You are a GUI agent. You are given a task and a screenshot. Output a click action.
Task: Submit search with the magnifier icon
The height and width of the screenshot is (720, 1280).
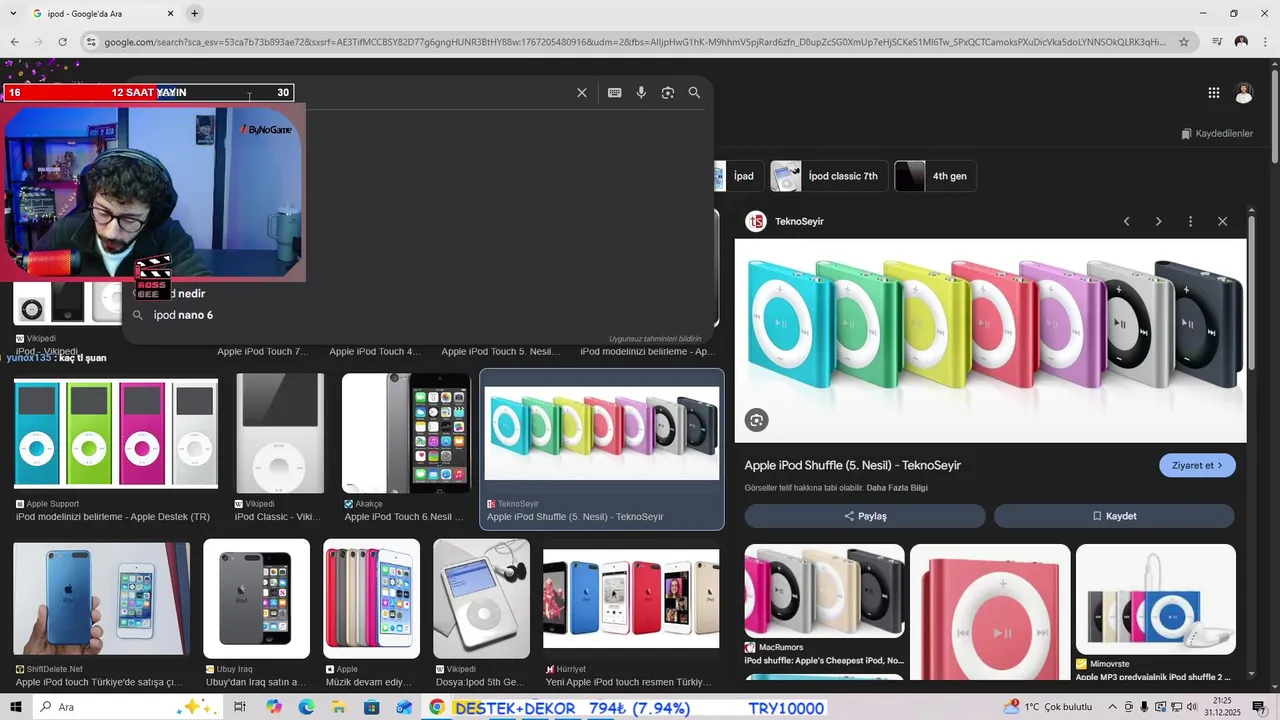click(694, 93)
